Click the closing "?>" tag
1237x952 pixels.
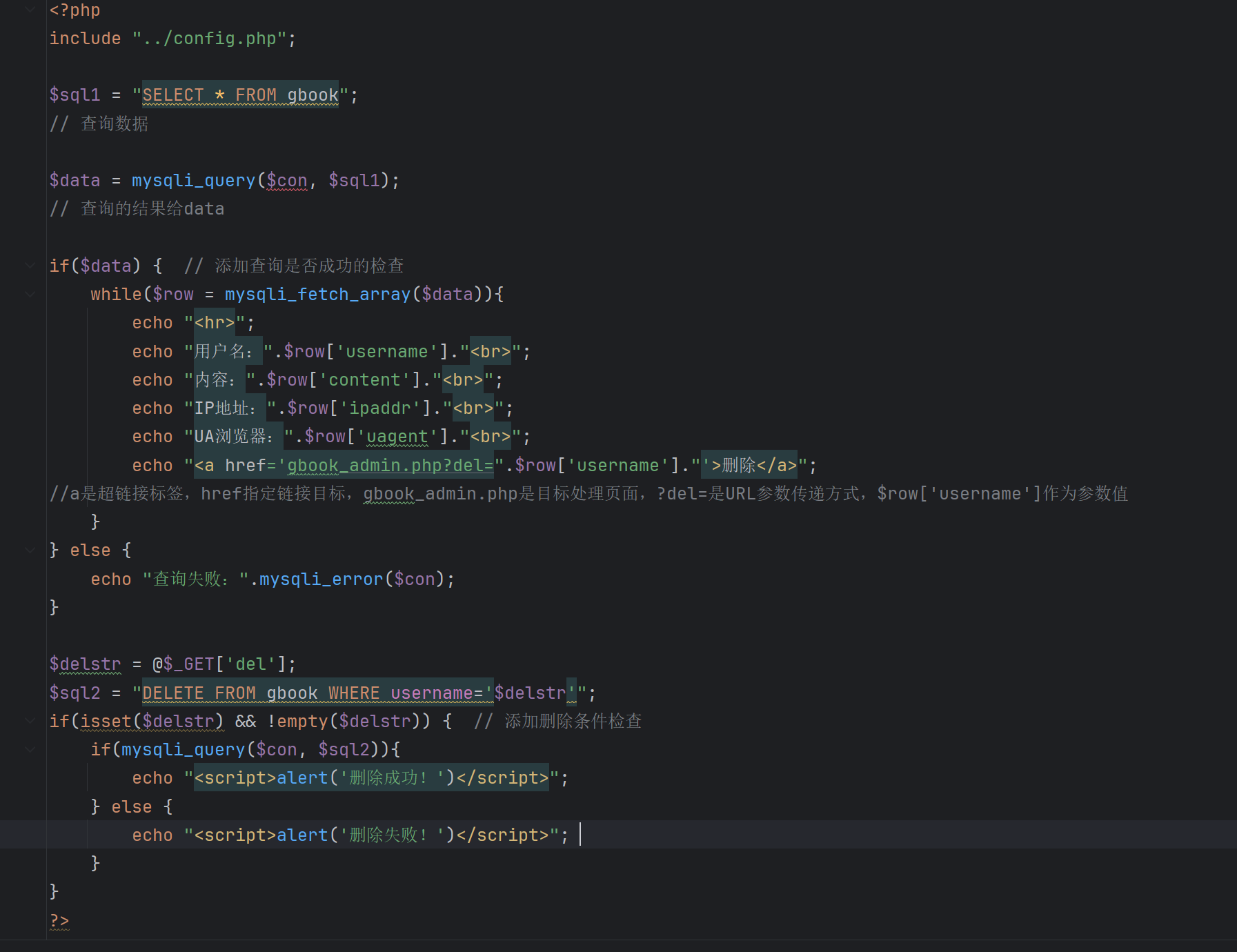[x=59, y=920]
